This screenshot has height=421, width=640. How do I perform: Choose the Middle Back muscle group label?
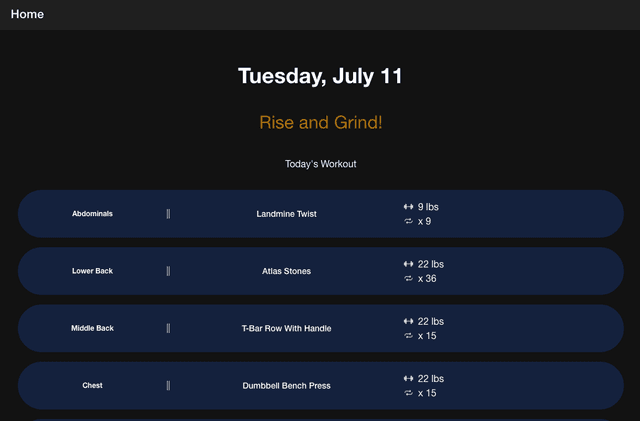92,328
